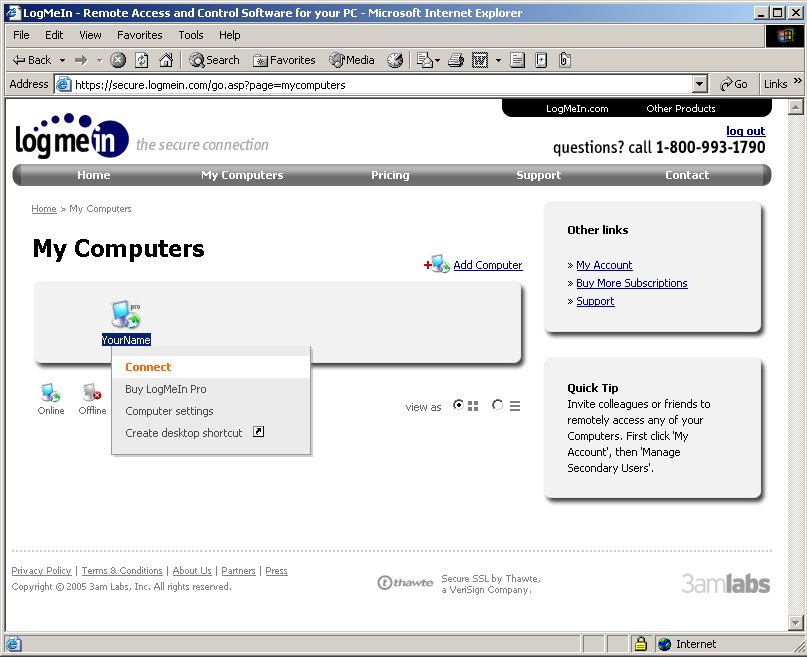Choose Create desktop shortcut menu entry

pos(211,433)
